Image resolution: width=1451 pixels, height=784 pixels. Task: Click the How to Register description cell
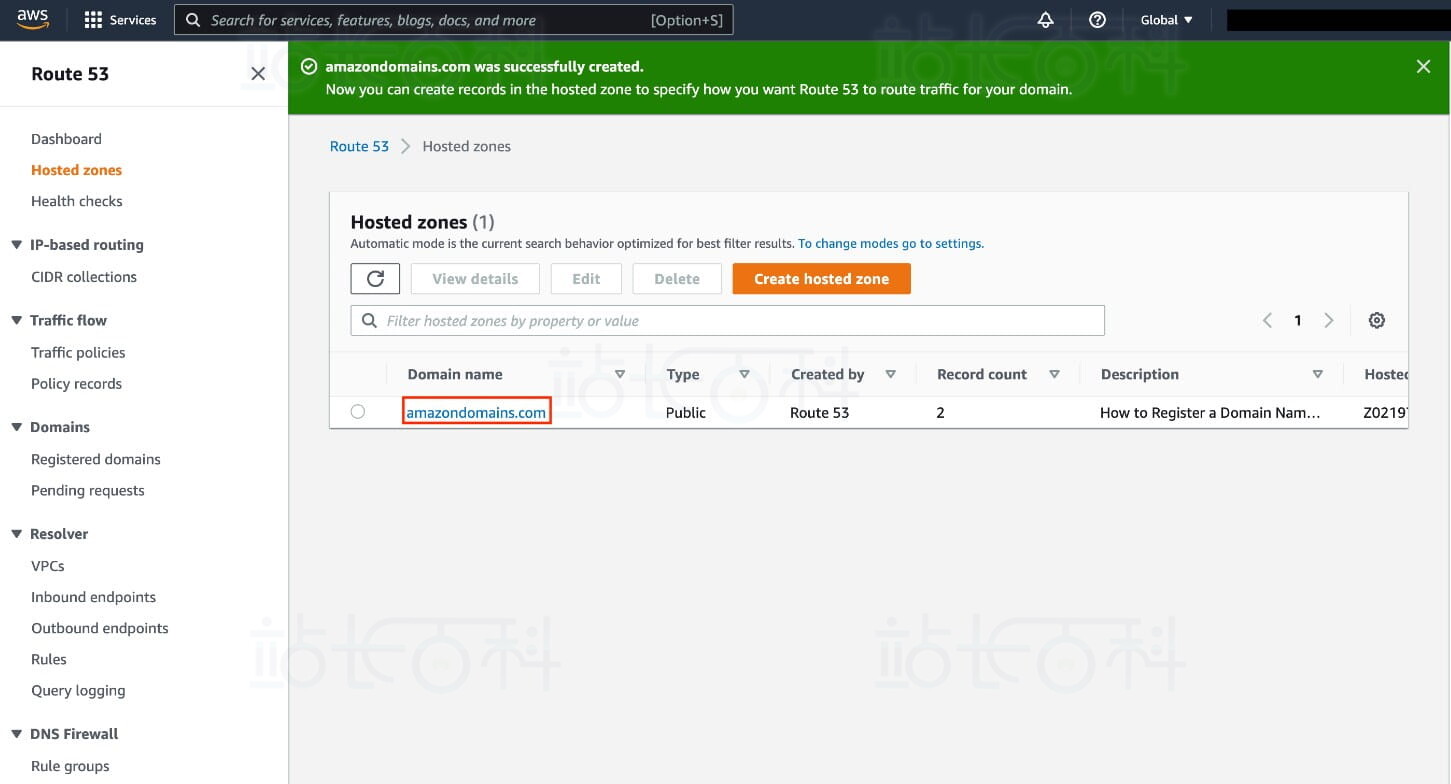pos(1210,413)
